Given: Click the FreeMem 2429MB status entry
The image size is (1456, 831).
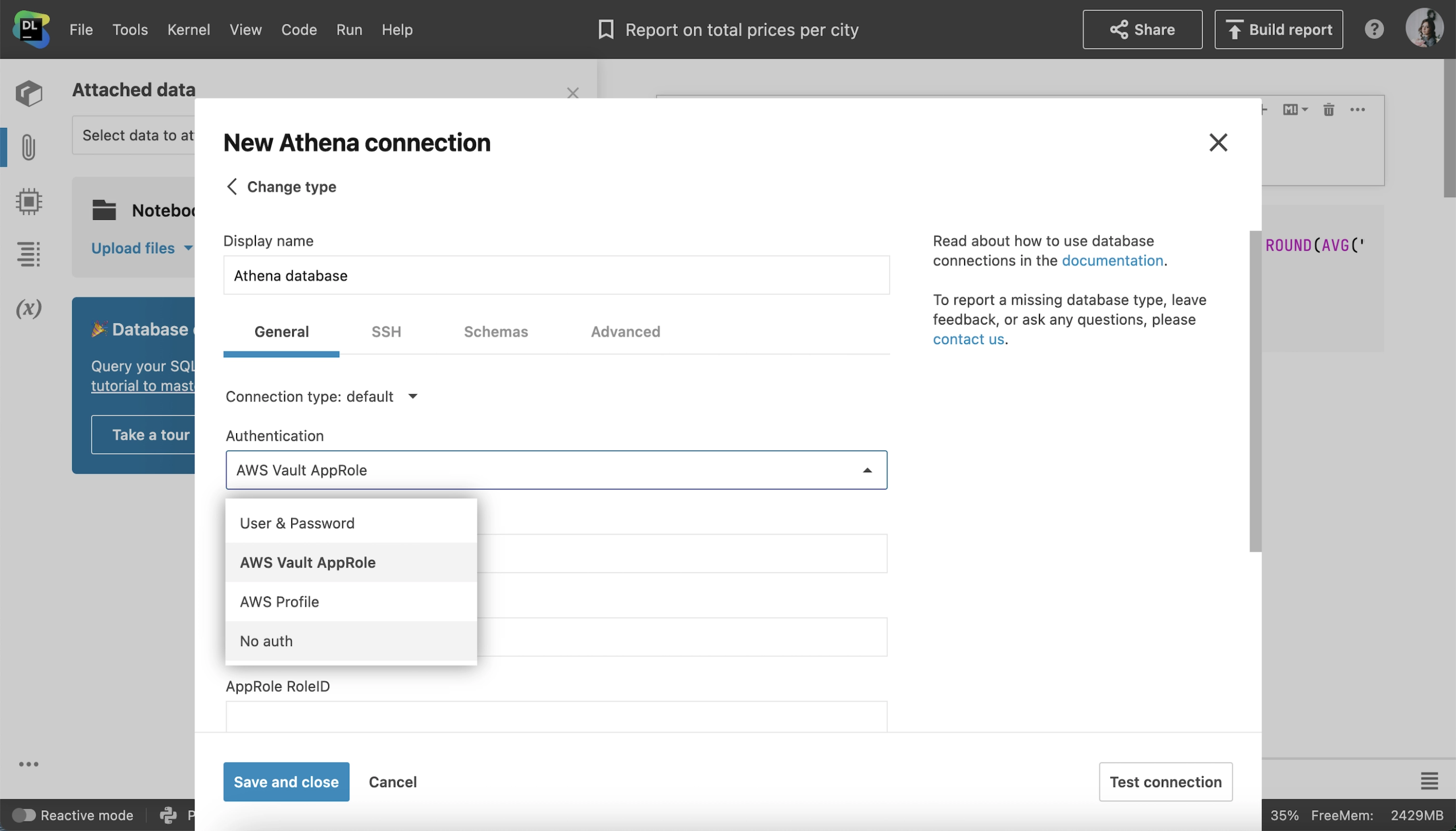Looking at the screenshot, I should point(1376,815).
